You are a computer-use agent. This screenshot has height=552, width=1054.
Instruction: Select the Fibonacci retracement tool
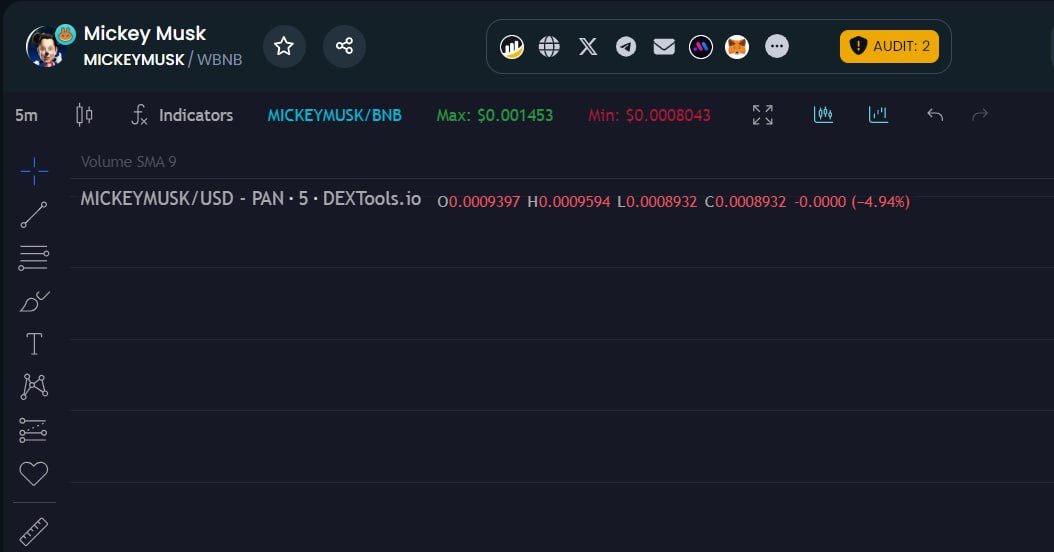pyautogui.click(x=34, y=258)
